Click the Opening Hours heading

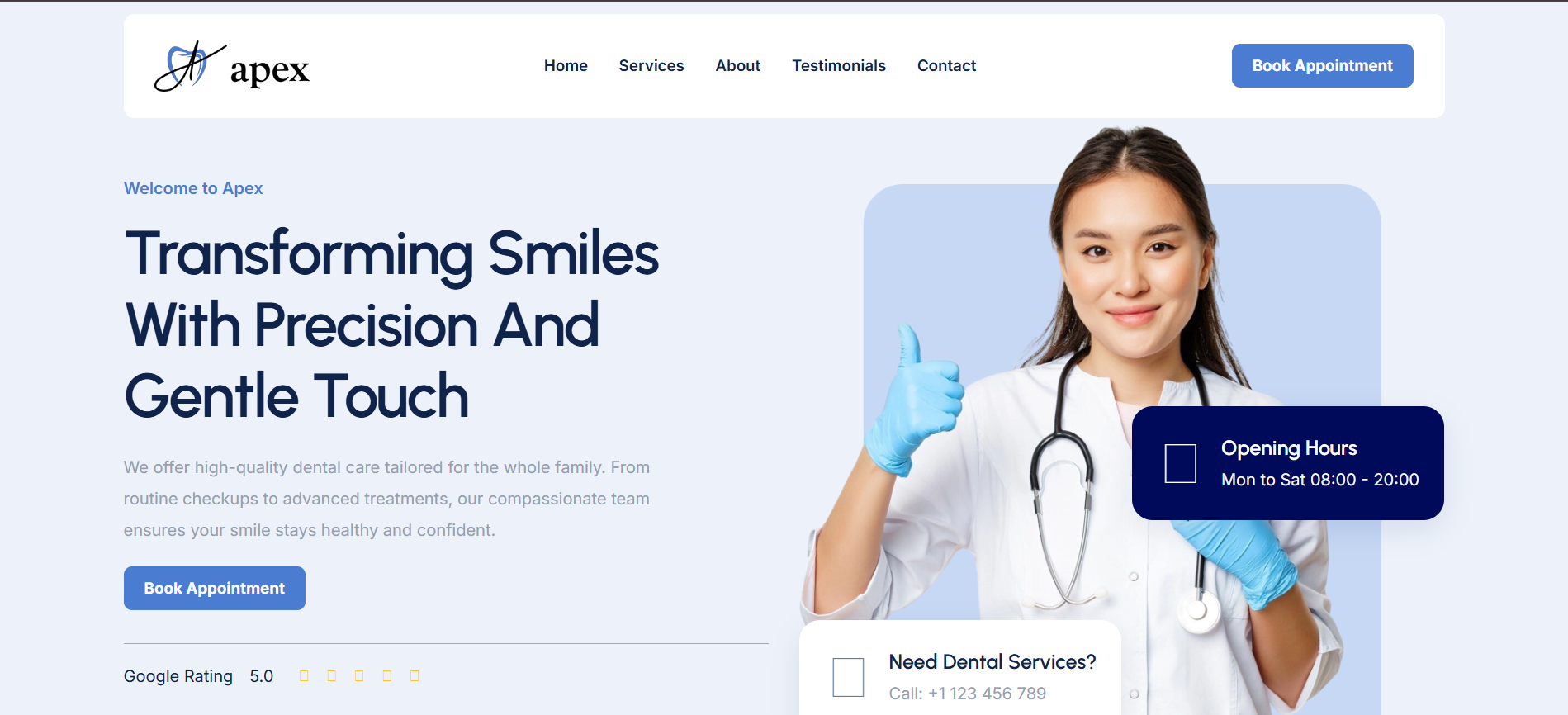point(1289,448)
